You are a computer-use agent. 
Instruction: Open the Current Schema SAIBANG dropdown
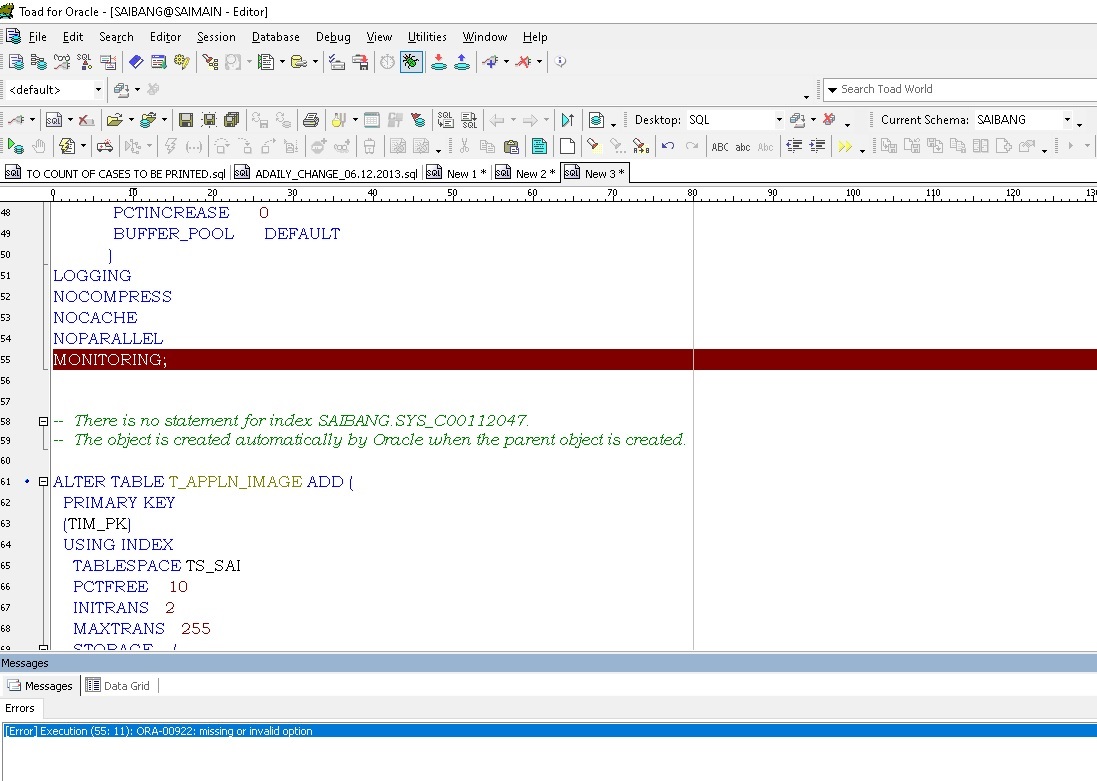tap(1066, 120)
